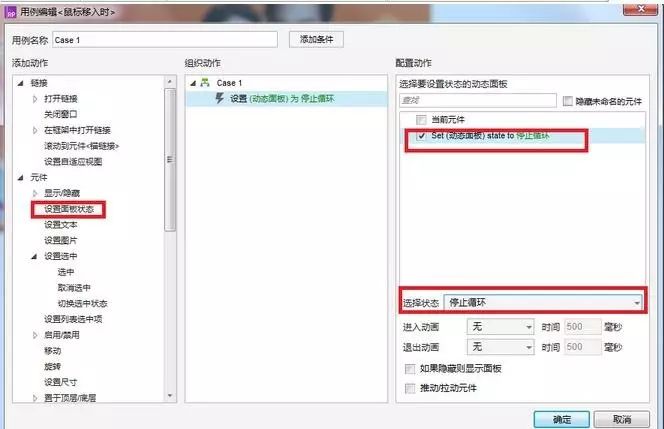Select 旋转 action

(x=53, y=367)
